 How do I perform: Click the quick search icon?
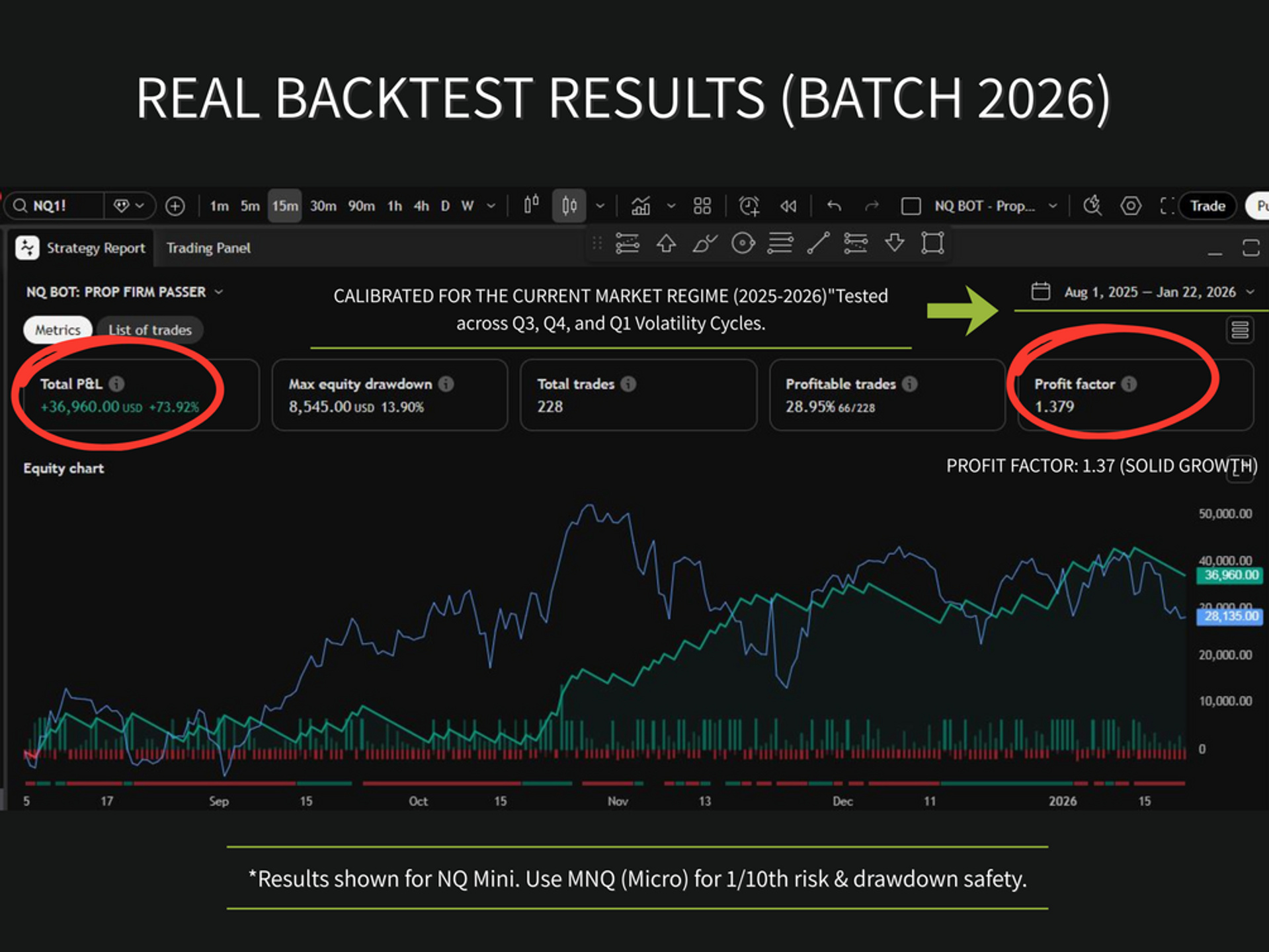(1092, 206)
